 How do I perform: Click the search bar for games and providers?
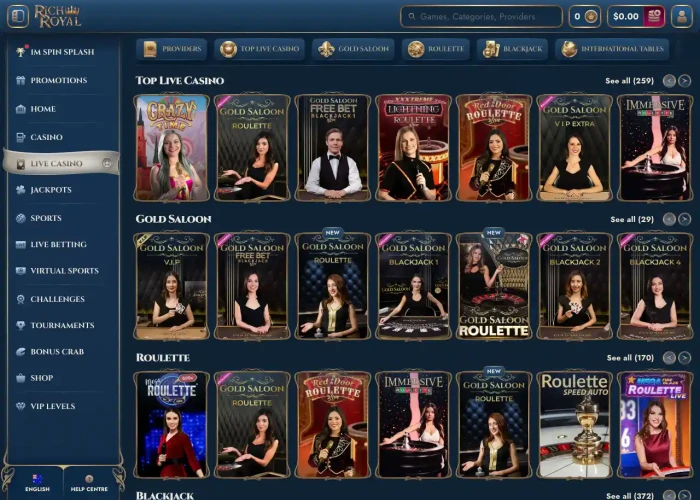[x=481, y=17]
